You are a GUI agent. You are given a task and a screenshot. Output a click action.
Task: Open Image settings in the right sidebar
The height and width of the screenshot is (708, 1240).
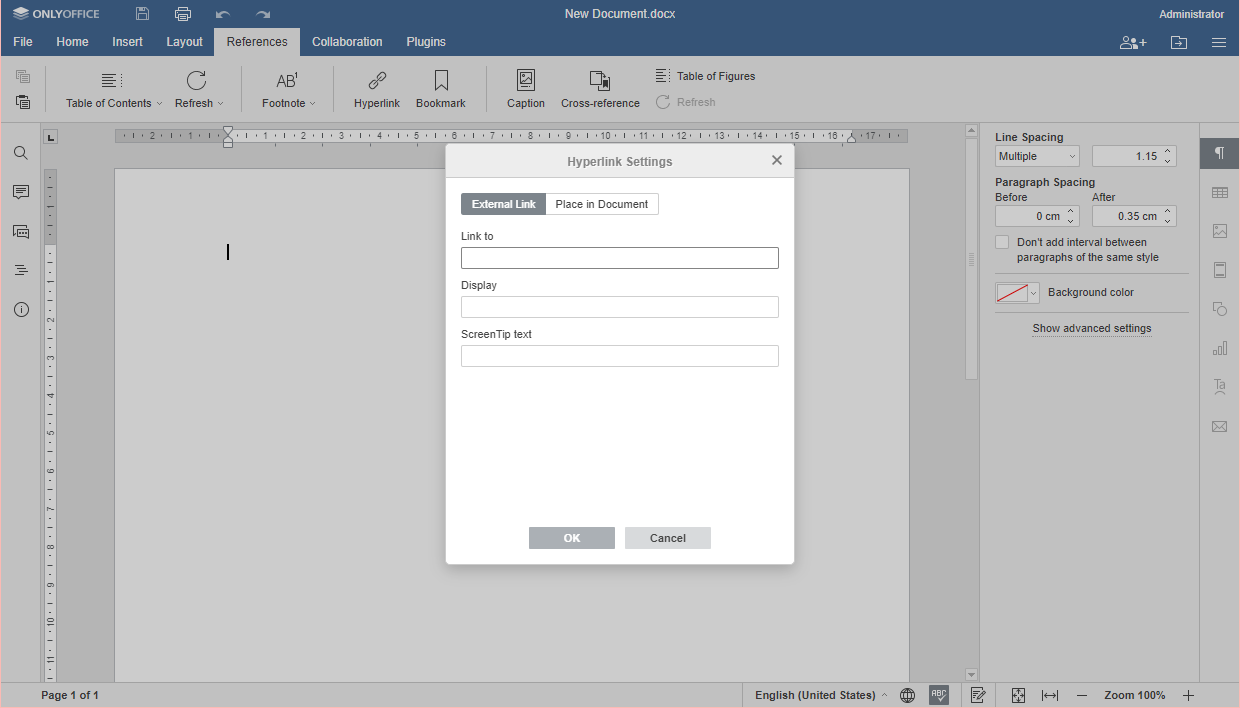pyautogui.click(x=1219, y=231)
